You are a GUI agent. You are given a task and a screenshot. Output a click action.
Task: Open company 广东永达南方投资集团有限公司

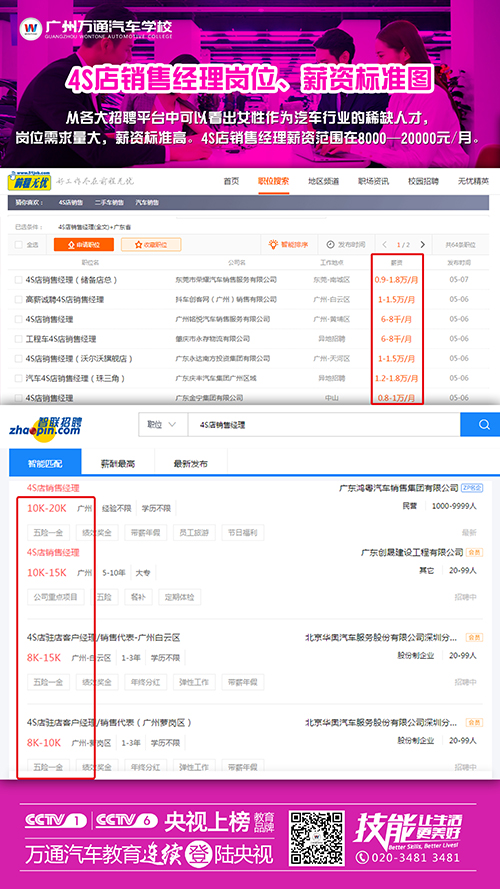point(222,359)
